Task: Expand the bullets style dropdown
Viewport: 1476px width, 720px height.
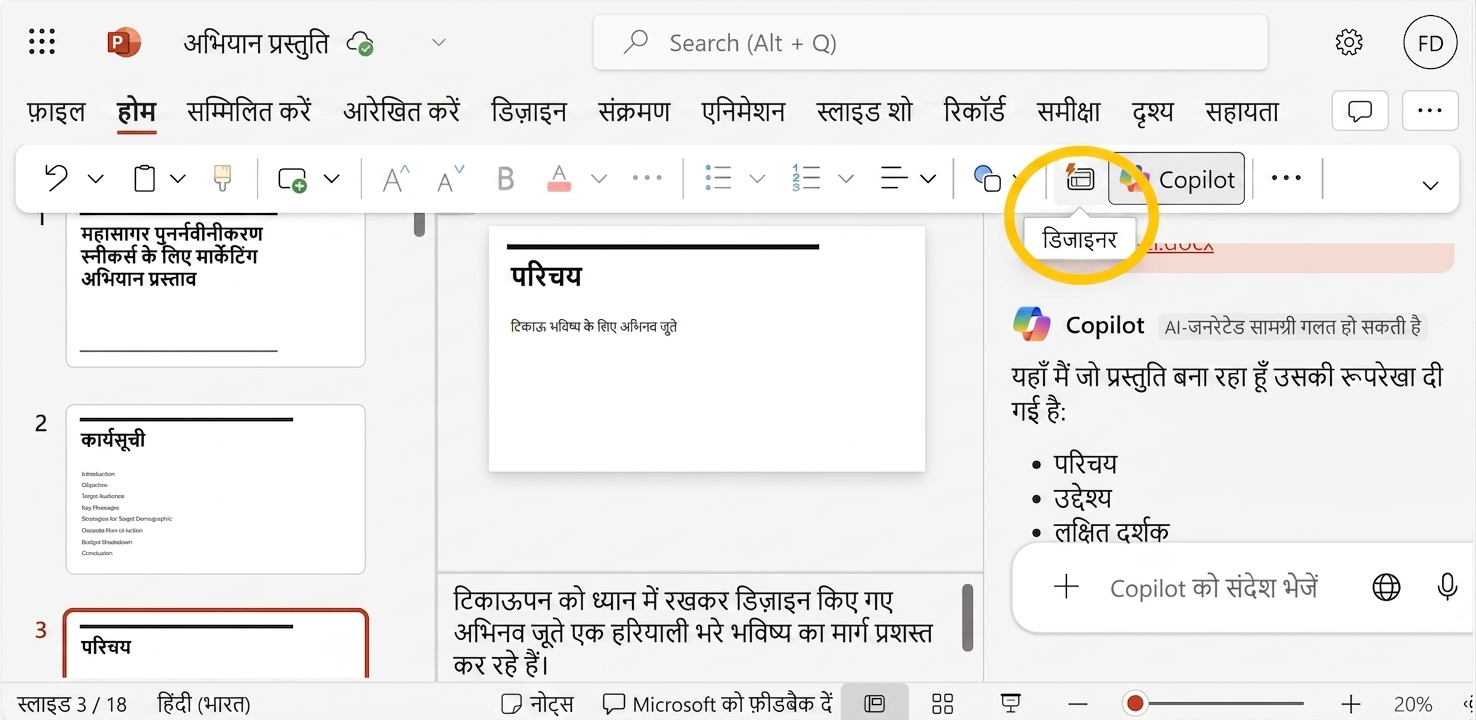Action: [757, 179]
